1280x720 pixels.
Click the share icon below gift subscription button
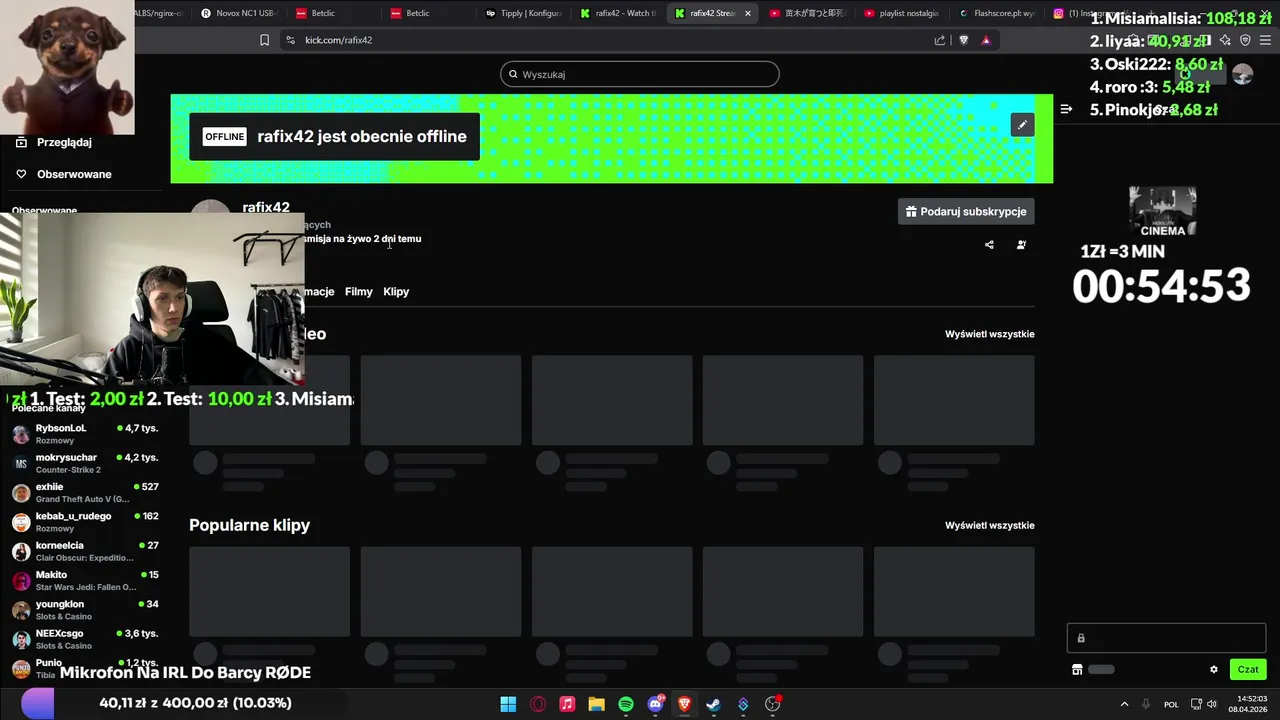[x=989, y=245]
